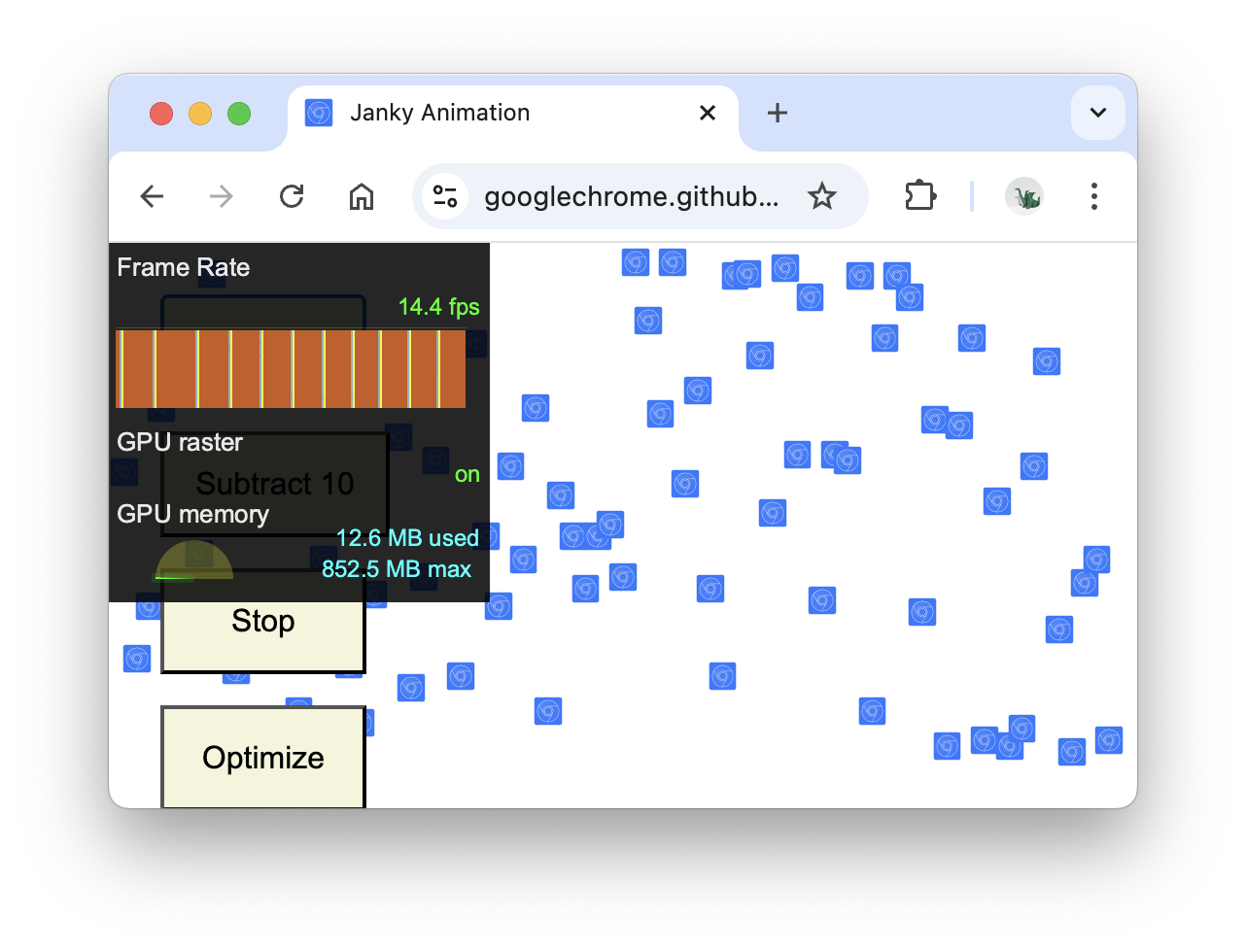Expand the tab search chevron
Screen dimensions: 1246x952
click(1098, 113)
